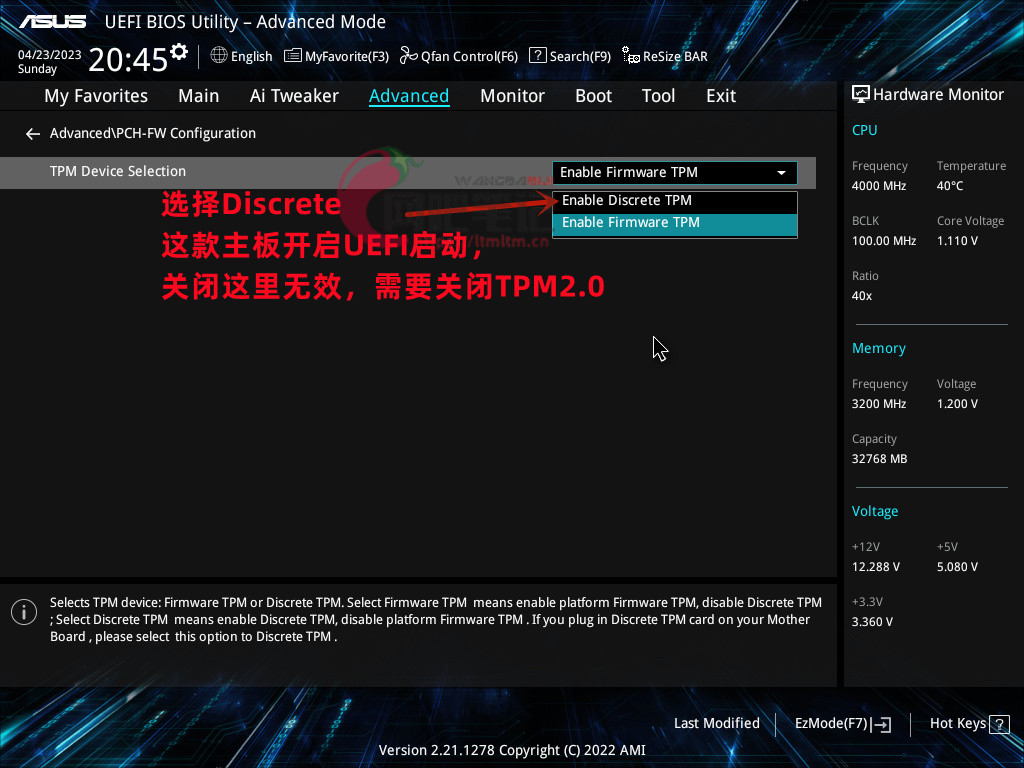Open MyFavorite(F3) from top bar
The height and width of the screenshot is (768, 1024).
(347, 57)
